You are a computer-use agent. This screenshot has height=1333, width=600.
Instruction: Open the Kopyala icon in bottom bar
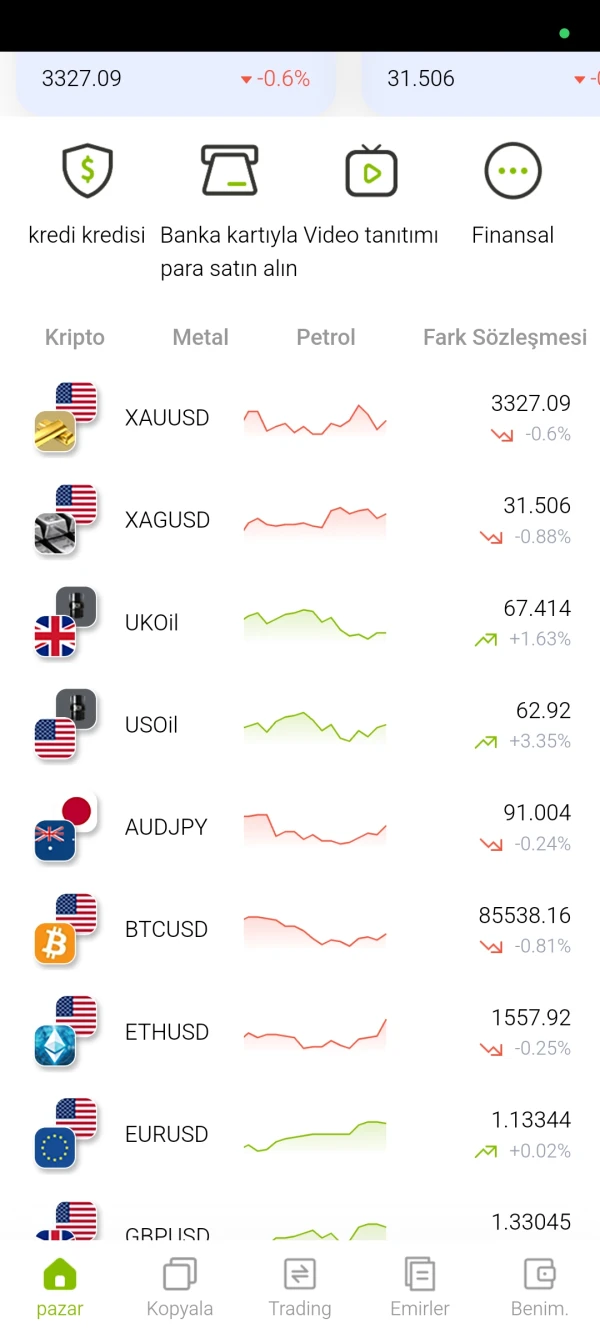click(180, 1275)
